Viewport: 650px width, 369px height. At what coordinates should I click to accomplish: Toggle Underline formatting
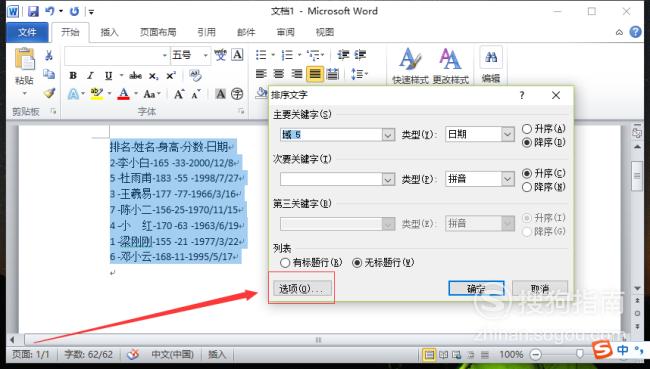coord(109,75)
